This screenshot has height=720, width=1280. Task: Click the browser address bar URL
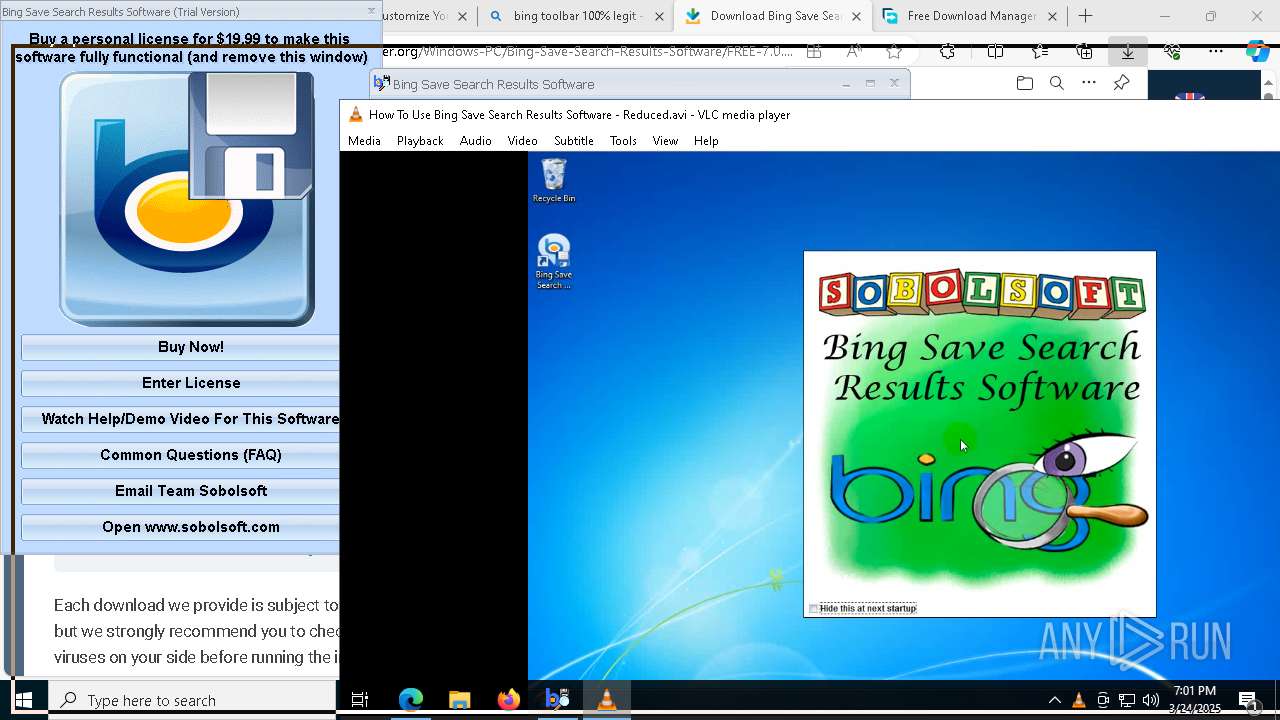[x=588, y=52]
